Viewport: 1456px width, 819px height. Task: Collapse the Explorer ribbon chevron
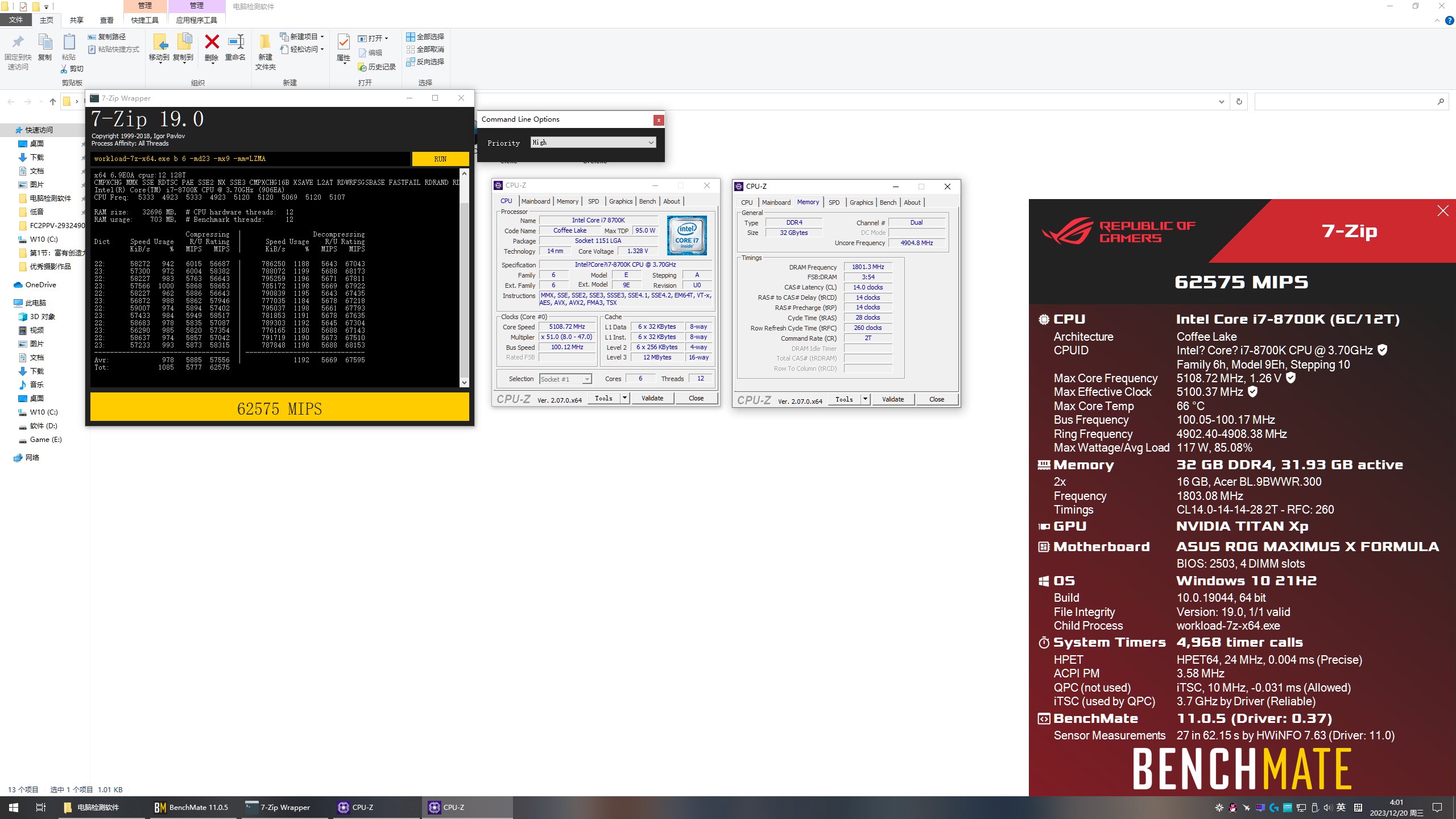[x=1437, y=20]
